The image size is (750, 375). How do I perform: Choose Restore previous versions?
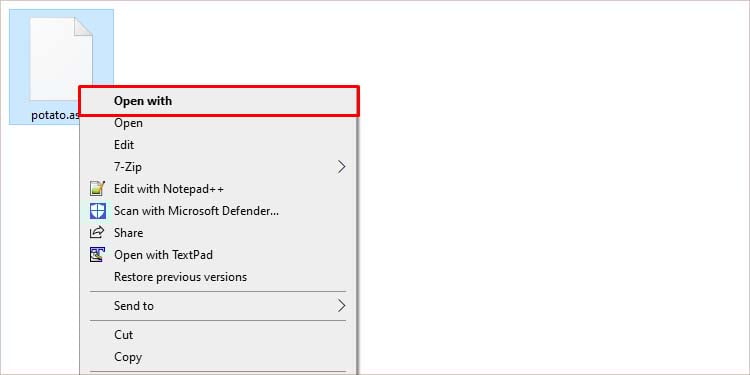pos(180,277)
